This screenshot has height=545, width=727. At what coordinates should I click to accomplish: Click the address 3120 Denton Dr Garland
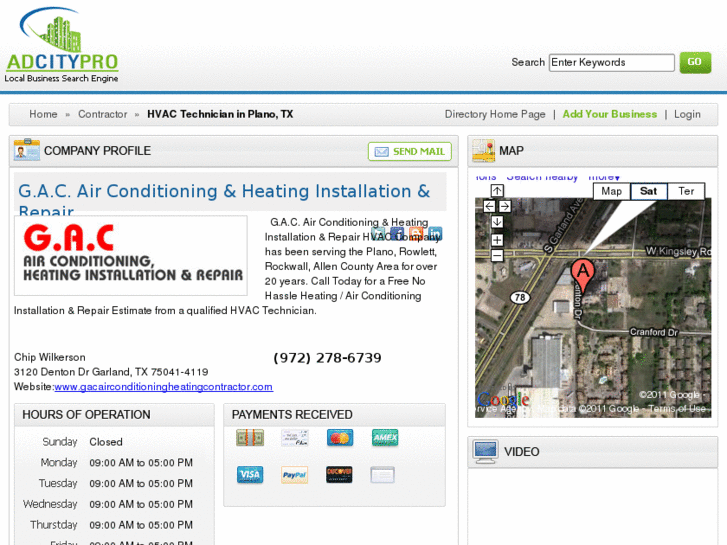[x=111, y=372]
